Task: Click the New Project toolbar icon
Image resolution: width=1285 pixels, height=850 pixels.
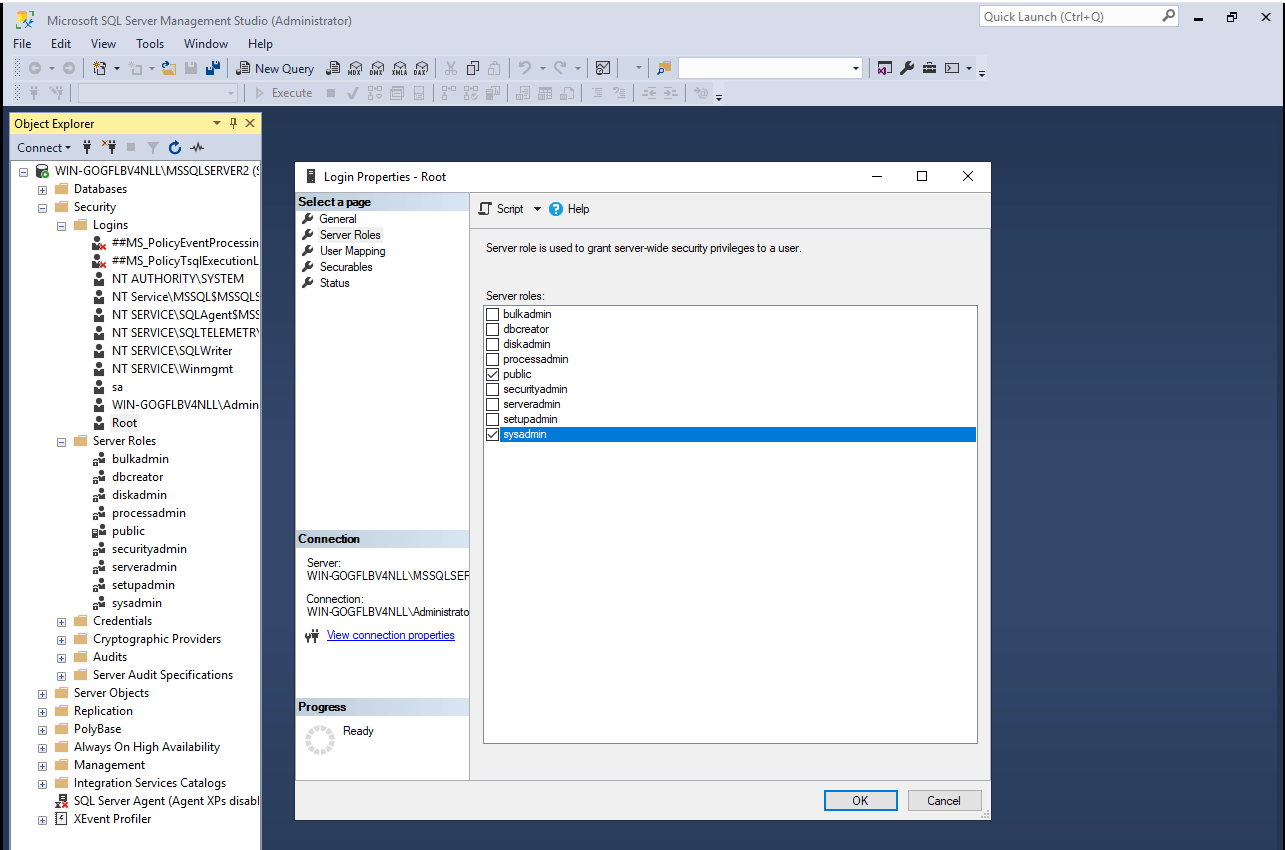Action: tap(99, 68)
